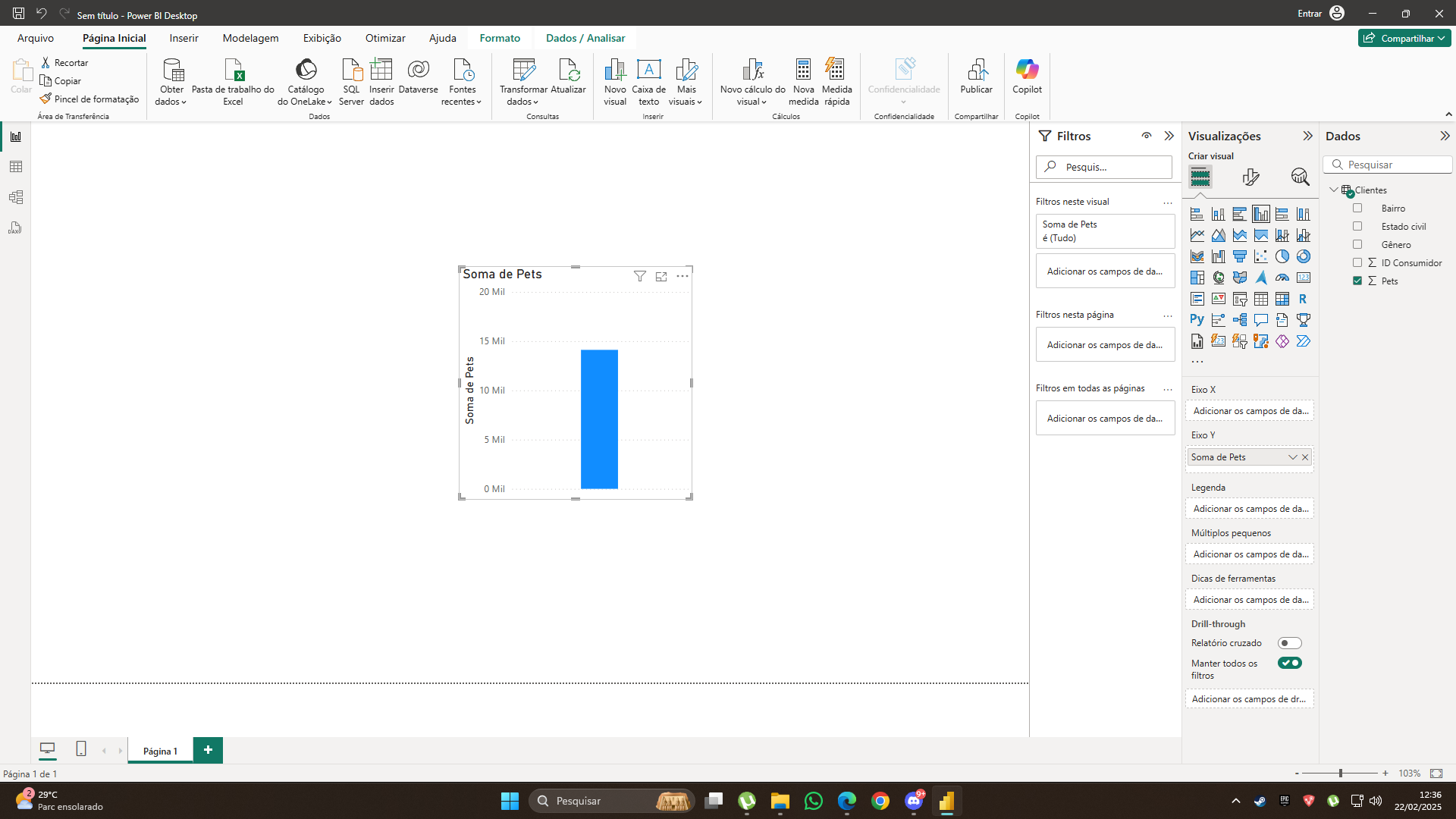This screenshot has width=1456, height=819.
Task: Open Soma de Pets field dropdown arrow
Action: 1292,457
